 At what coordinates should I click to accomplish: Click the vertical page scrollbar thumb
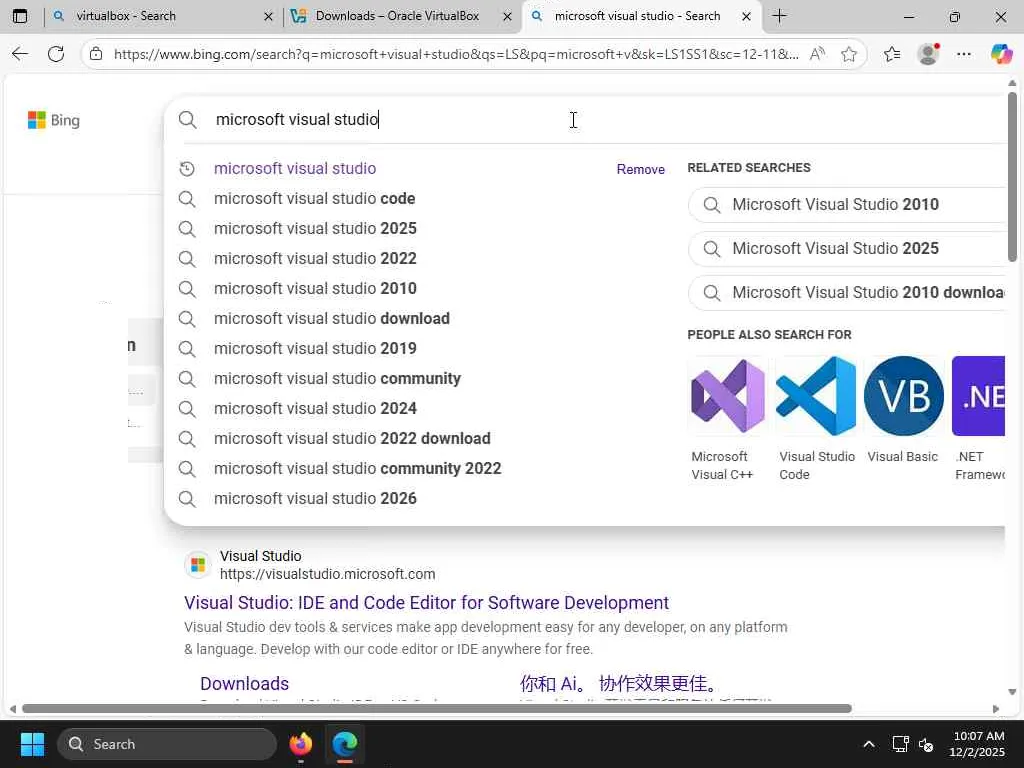[1012, 176]
